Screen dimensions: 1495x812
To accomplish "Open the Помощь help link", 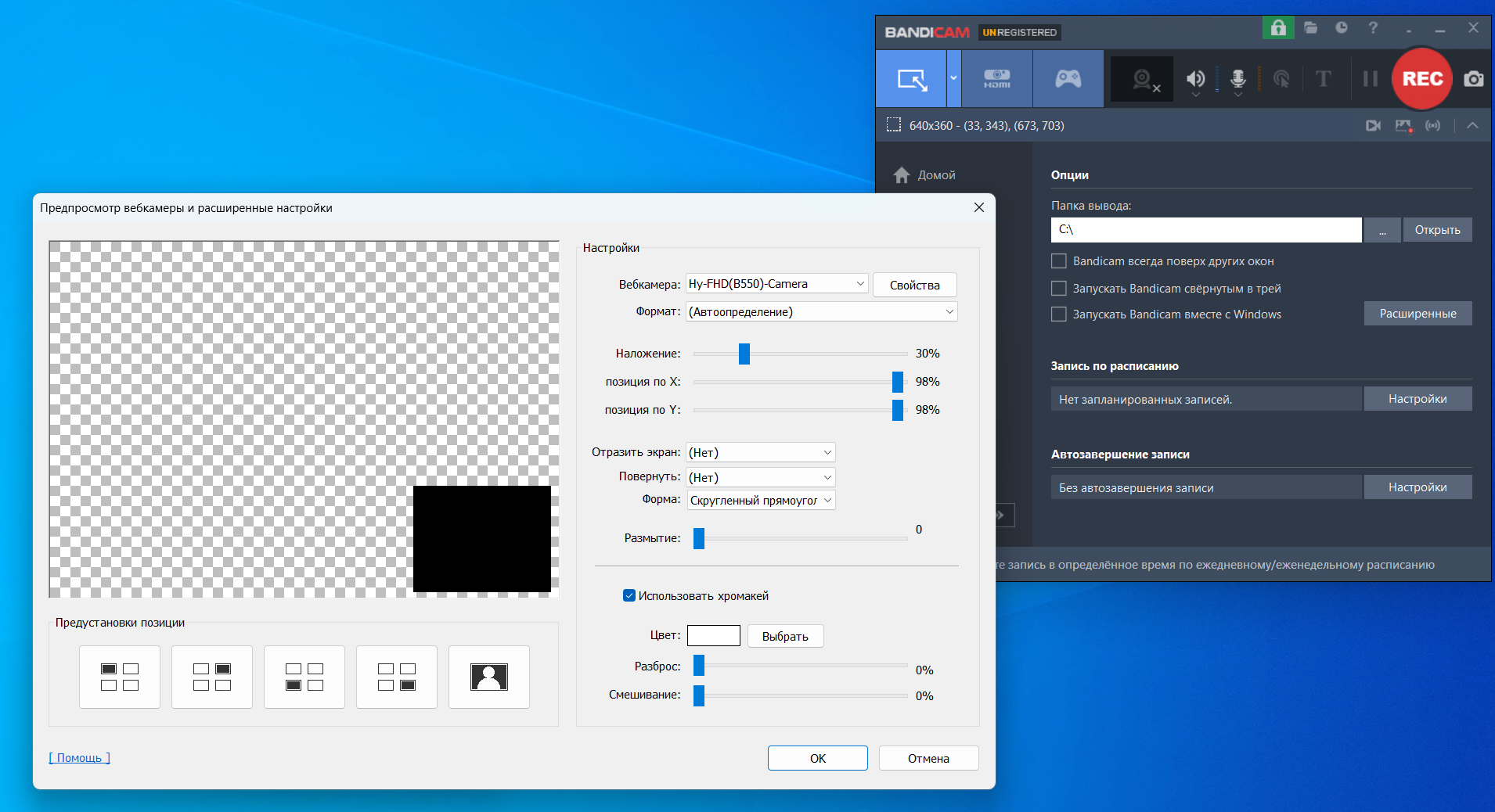I will 79,758.
